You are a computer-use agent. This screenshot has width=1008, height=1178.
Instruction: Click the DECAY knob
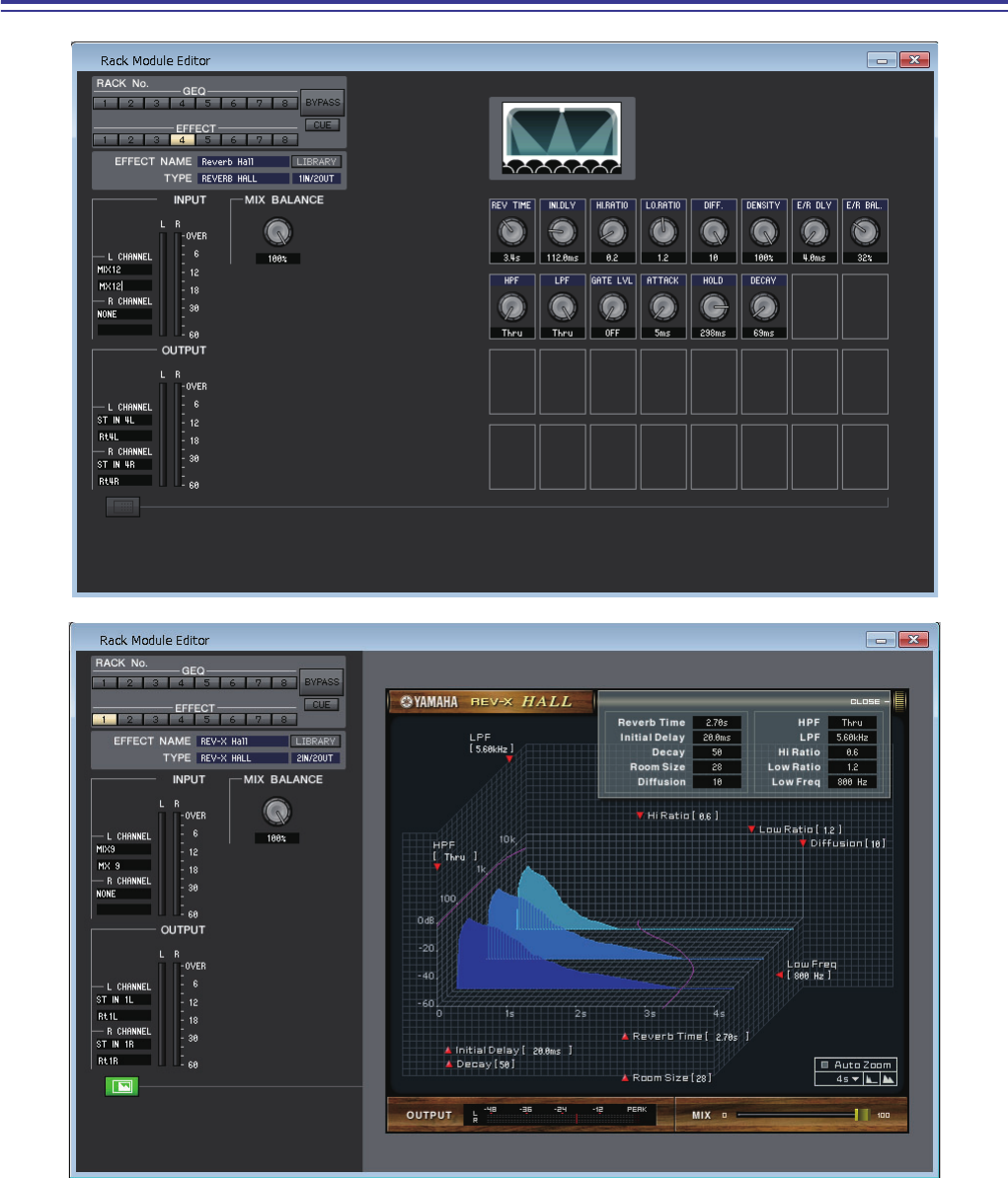coord(764,306)
